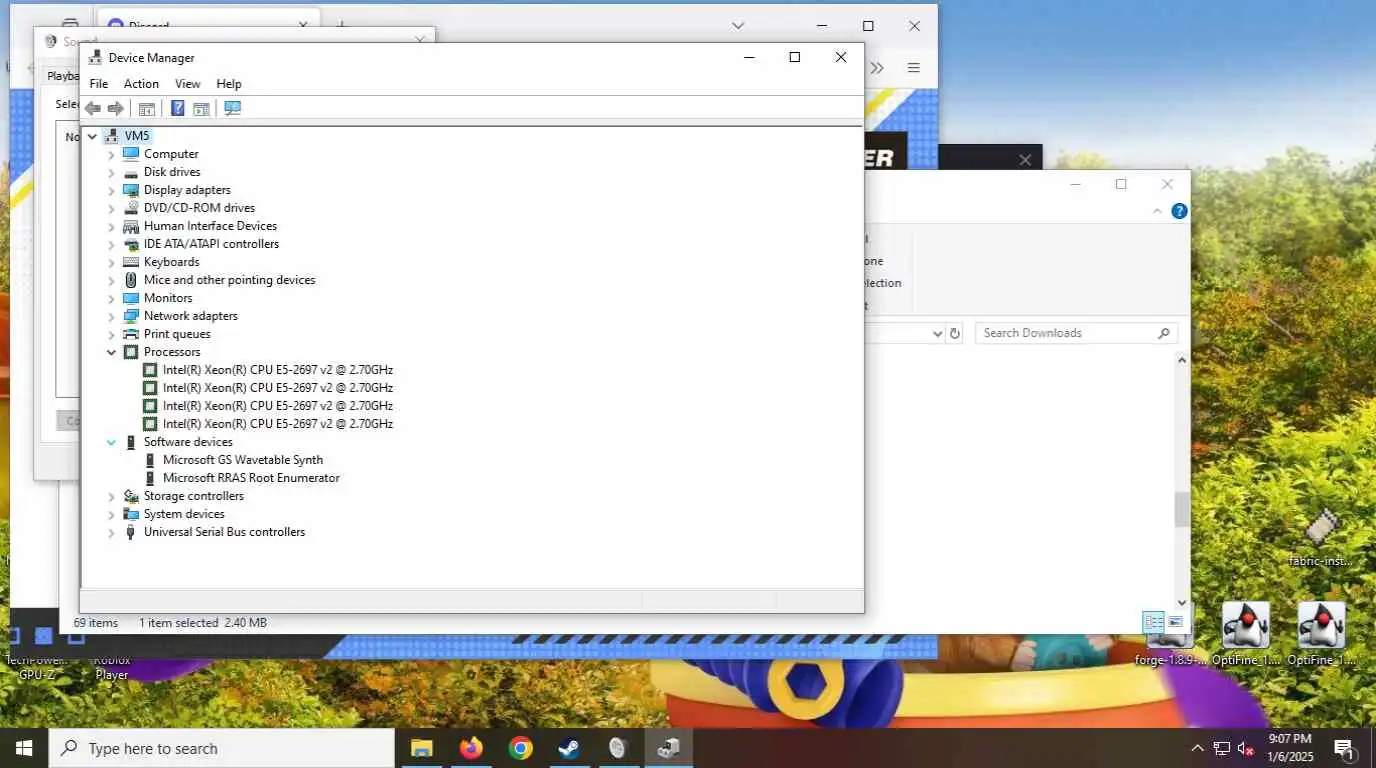
Task: Expand Human Interface Devices arrow
Action: tap(112, 226)
